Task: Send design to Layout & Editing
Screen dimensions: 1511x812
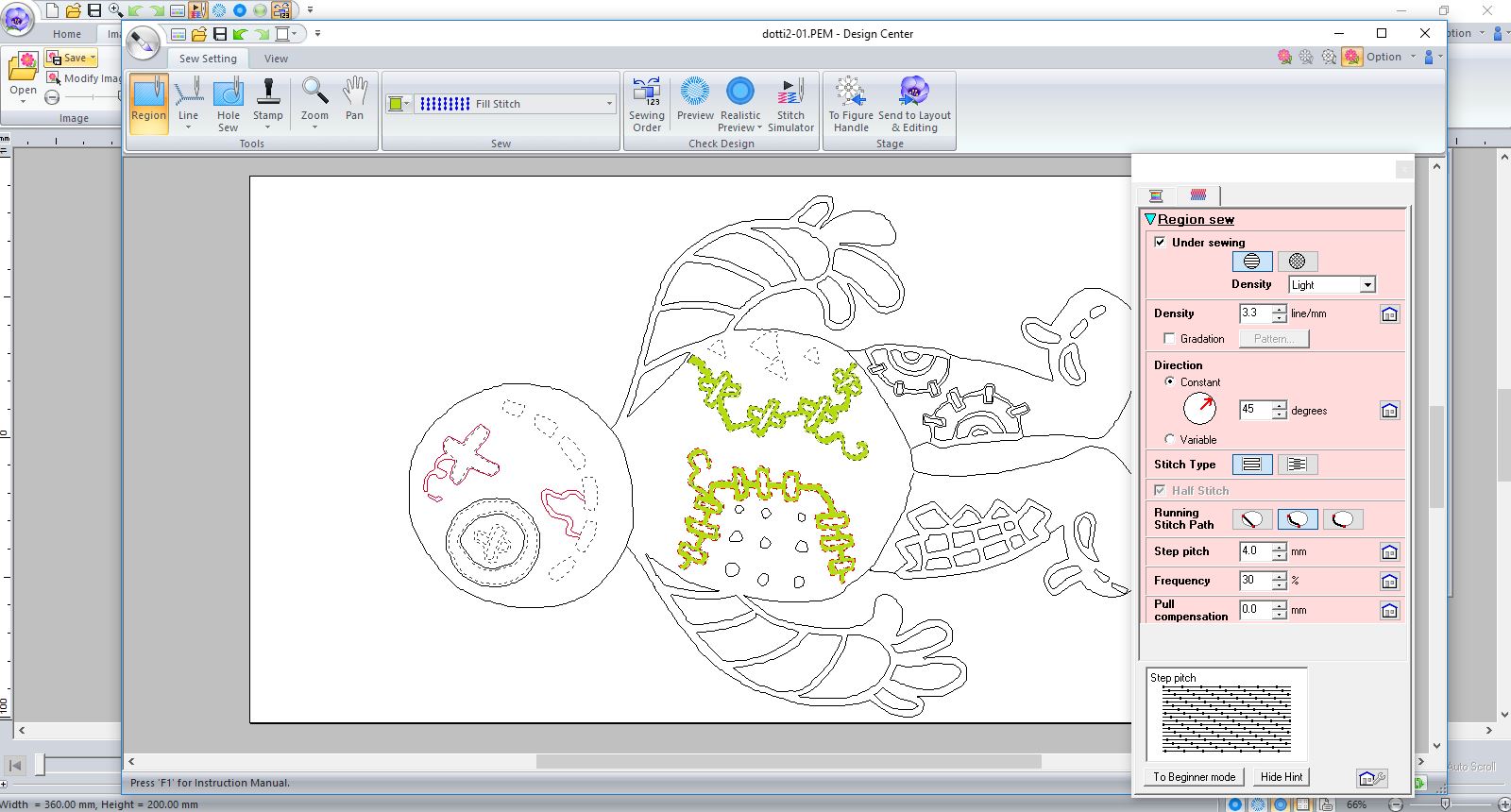Action: pos(914,105)
